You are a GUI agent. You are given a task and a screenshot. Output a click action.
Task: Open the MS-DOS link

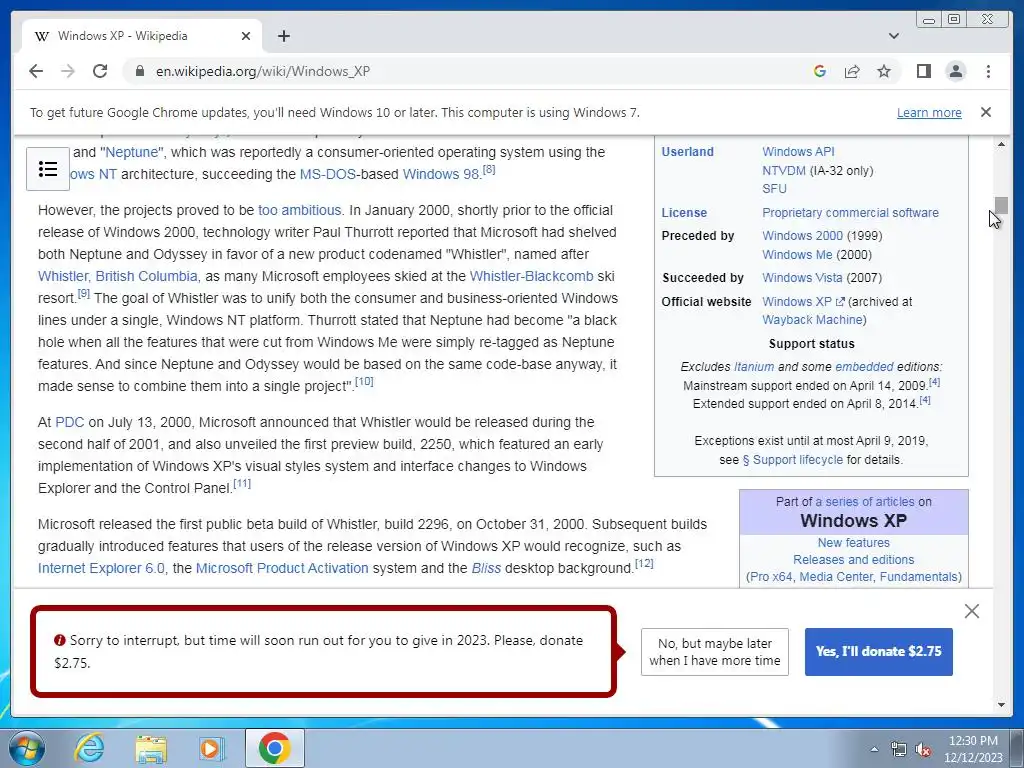[x=328, y=174]
